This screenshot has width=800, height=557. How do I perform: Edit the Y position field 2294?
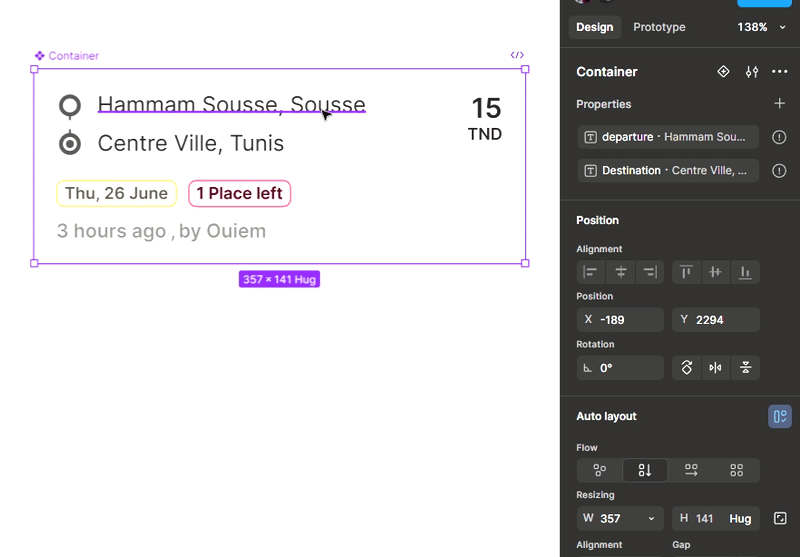pos(715,320)
